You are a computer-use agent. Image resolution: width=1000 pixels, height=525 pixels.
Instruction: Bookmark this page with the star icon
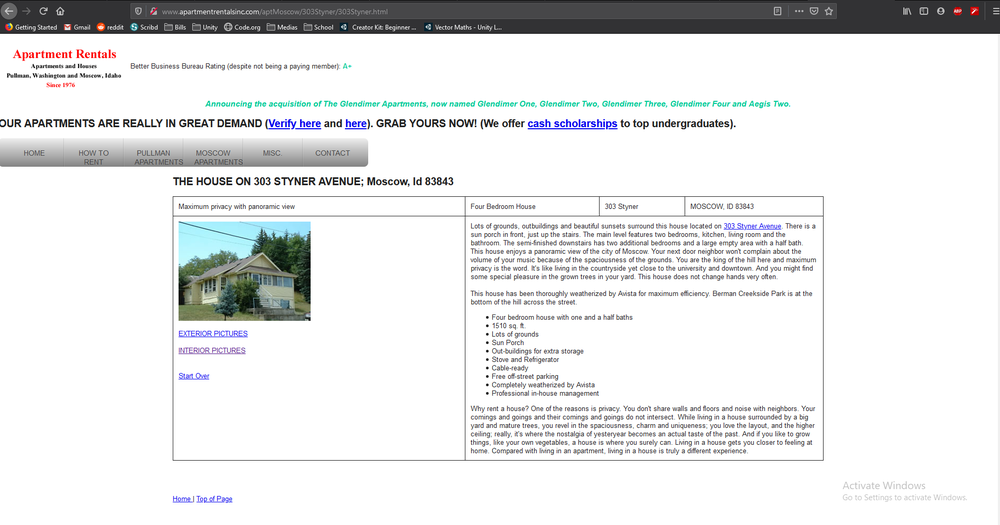tap(829, 10)
